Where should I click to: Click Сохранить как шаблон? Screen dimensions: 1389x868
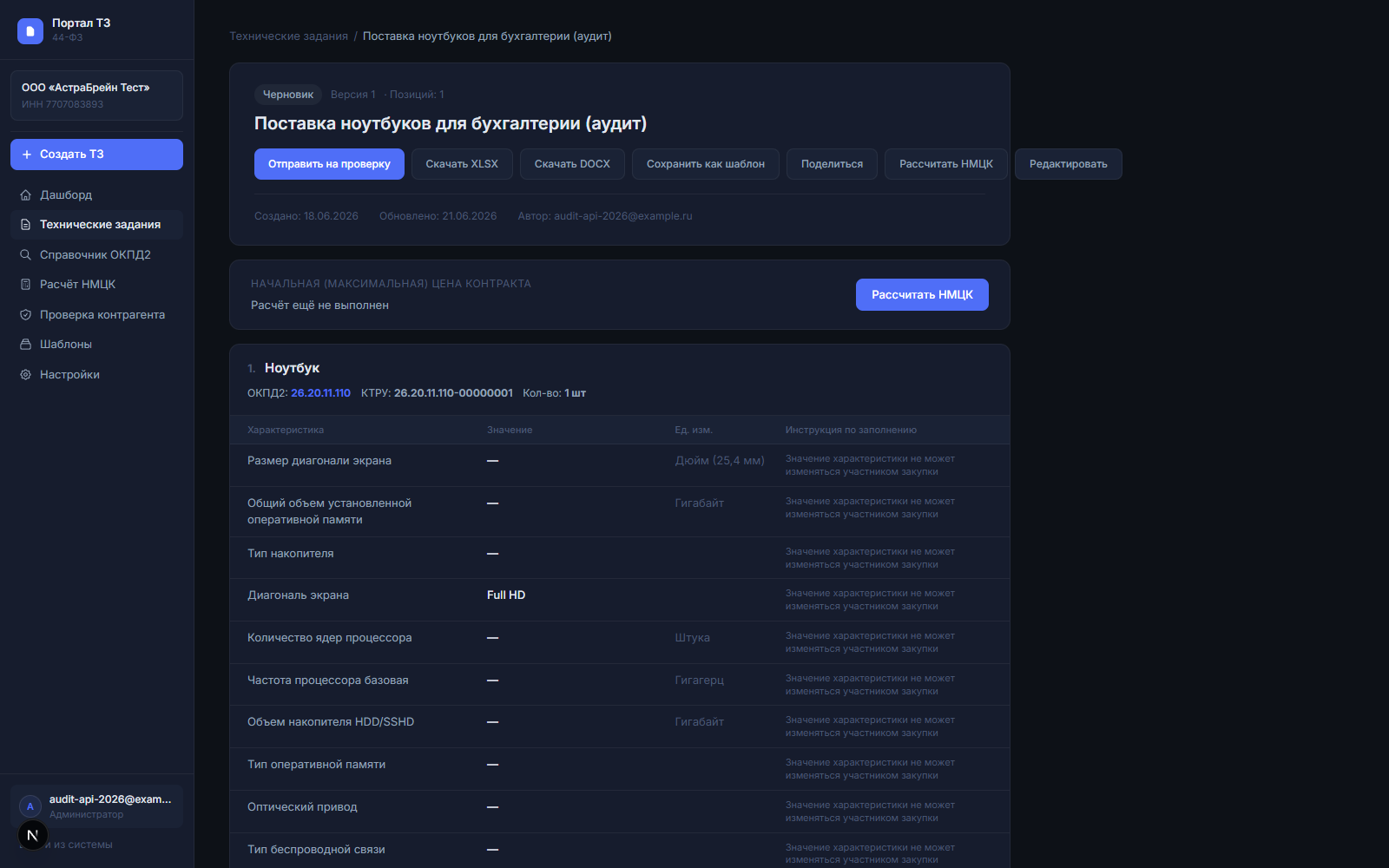pos(706,164)
